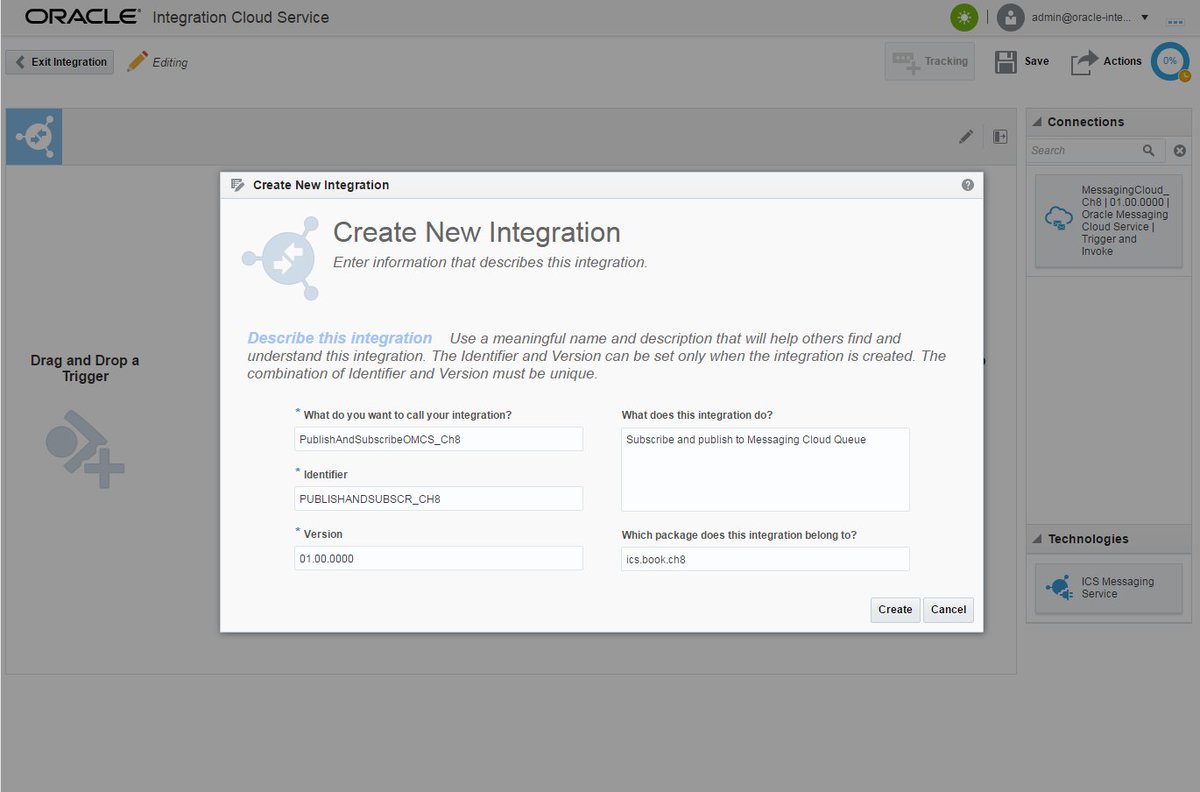1200x792 pixels.
Task: Click the large integration graphic in dialog
Action: tap(280, 258)
